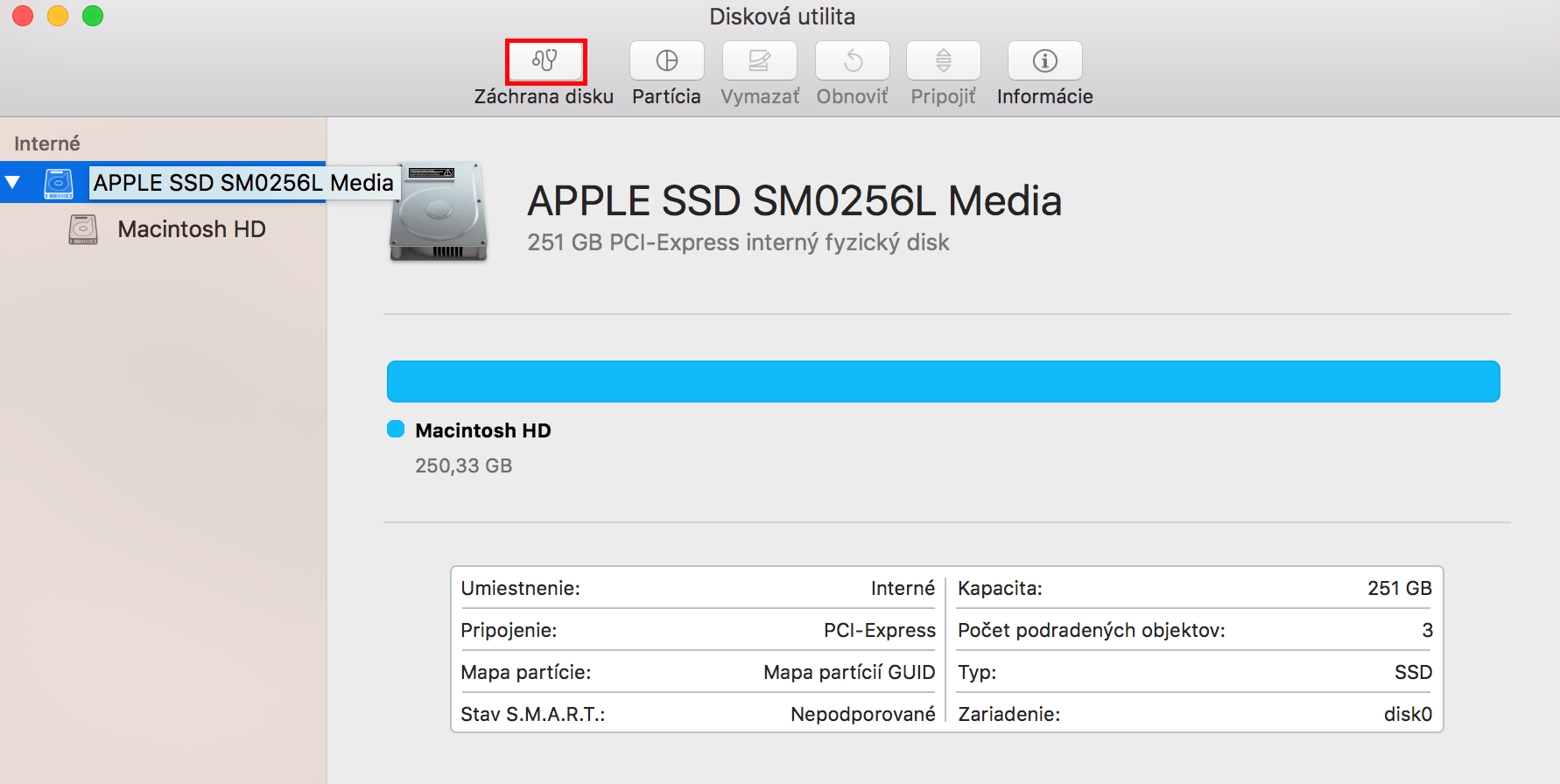Click the Disková utilita window title
This screenshot has height=784, width=1560.
(x=782, y=17)
